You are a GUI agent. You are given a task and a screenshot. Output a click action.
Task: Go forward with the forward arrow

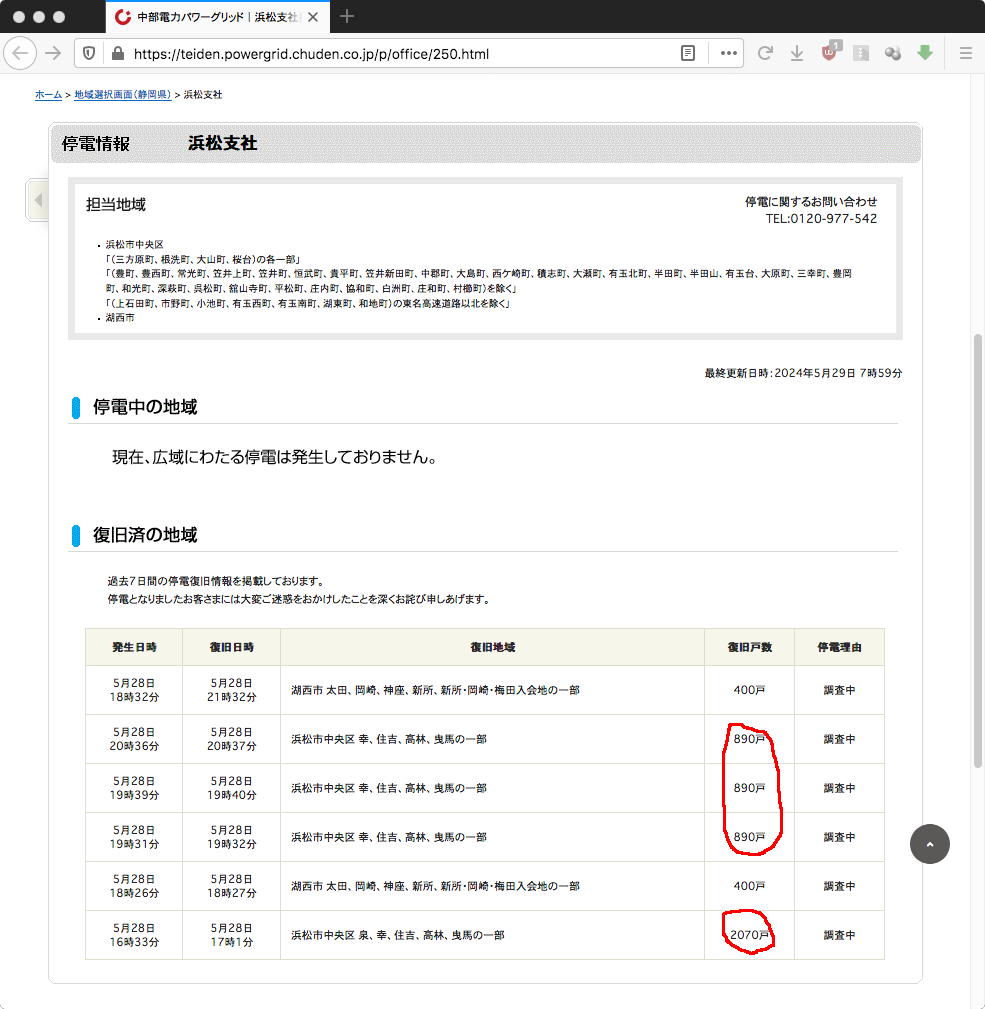point(53,53)
